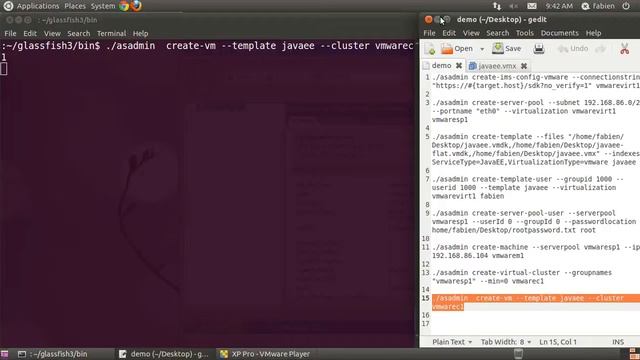Click the Ubuntu logo in top panel
This screenshot has width=640, height=360.
(x=8, y=6)
